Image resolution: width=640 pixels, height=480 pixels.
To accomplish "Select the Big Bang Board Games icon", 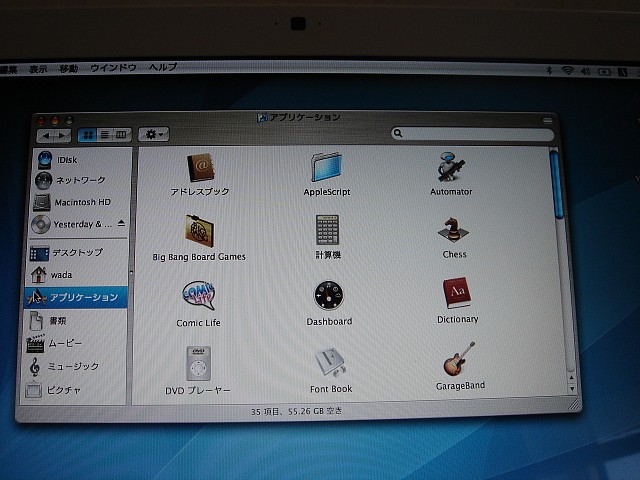I will pos(198,231).
